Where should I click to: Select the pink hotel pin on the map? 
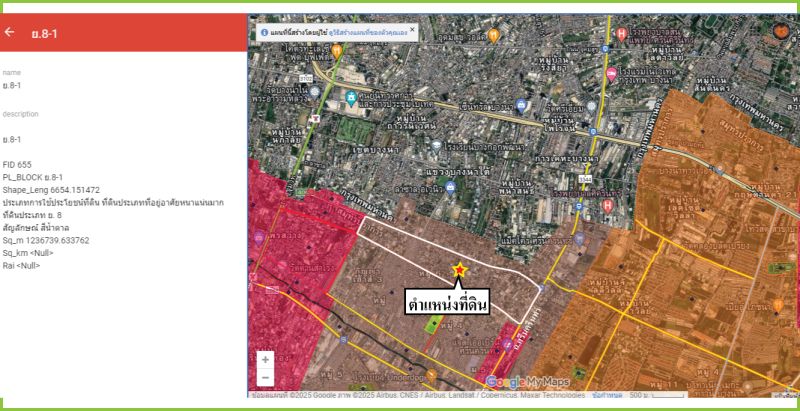pyautogui.click(x=611, y=74)
